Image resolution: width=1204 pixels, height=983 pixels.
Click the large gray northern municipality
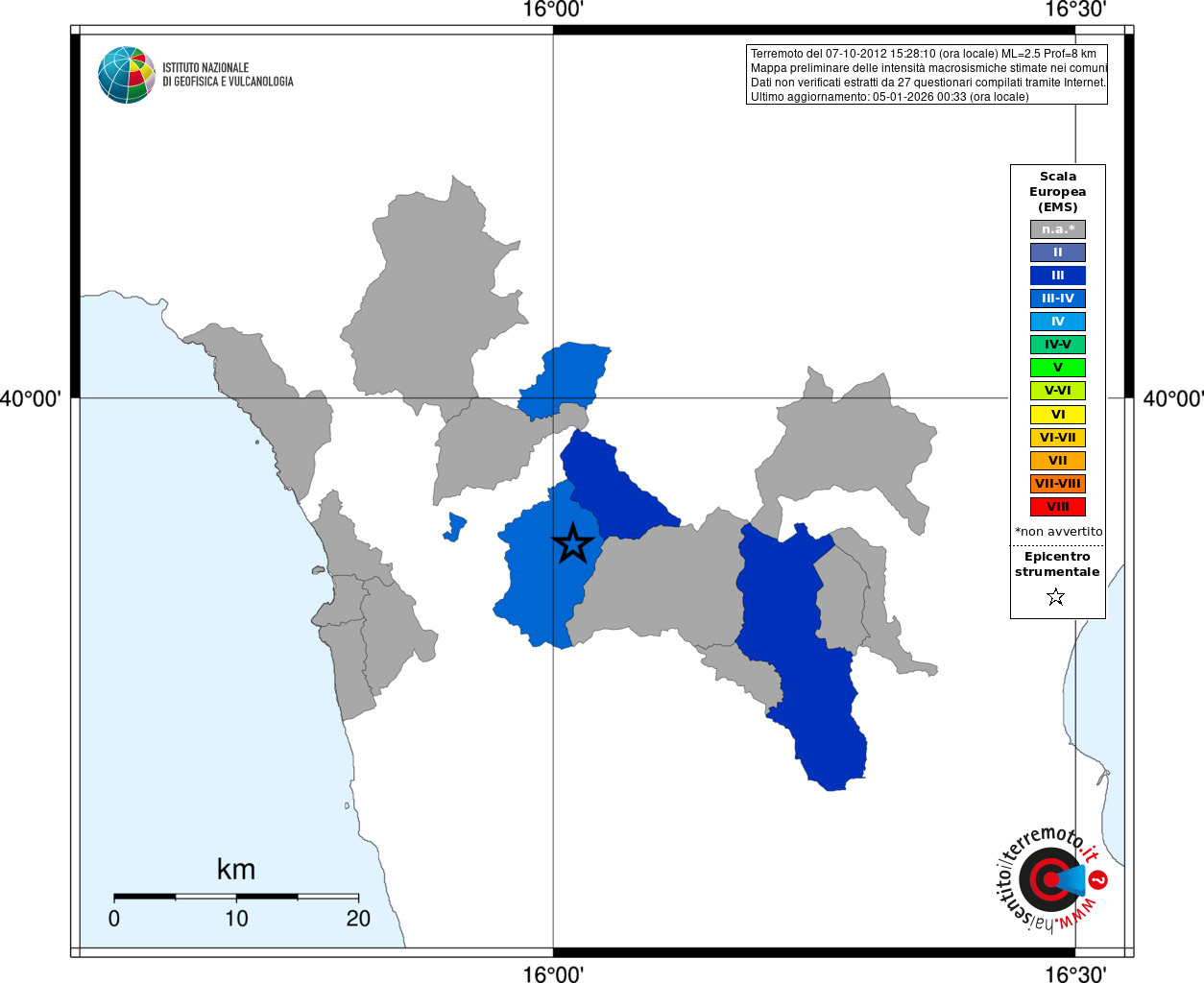pos(432,298)
